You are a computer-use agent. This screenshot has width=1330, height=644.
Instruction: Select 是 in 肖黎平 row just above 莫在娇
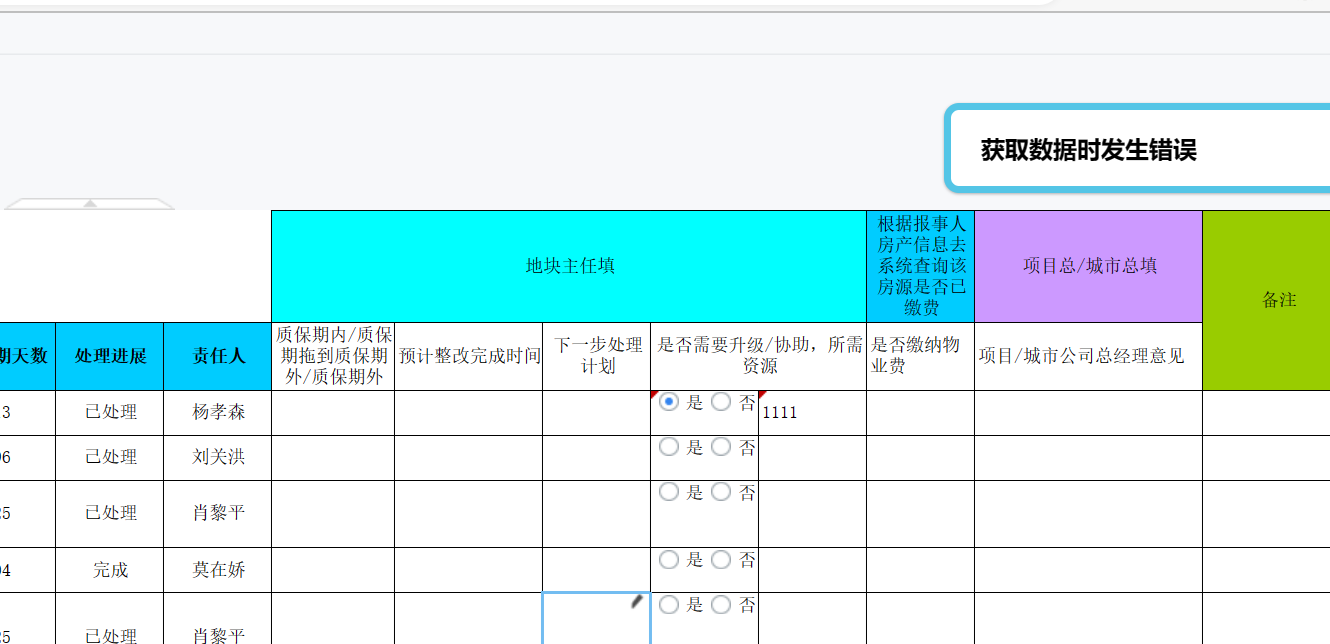point(669,492)
